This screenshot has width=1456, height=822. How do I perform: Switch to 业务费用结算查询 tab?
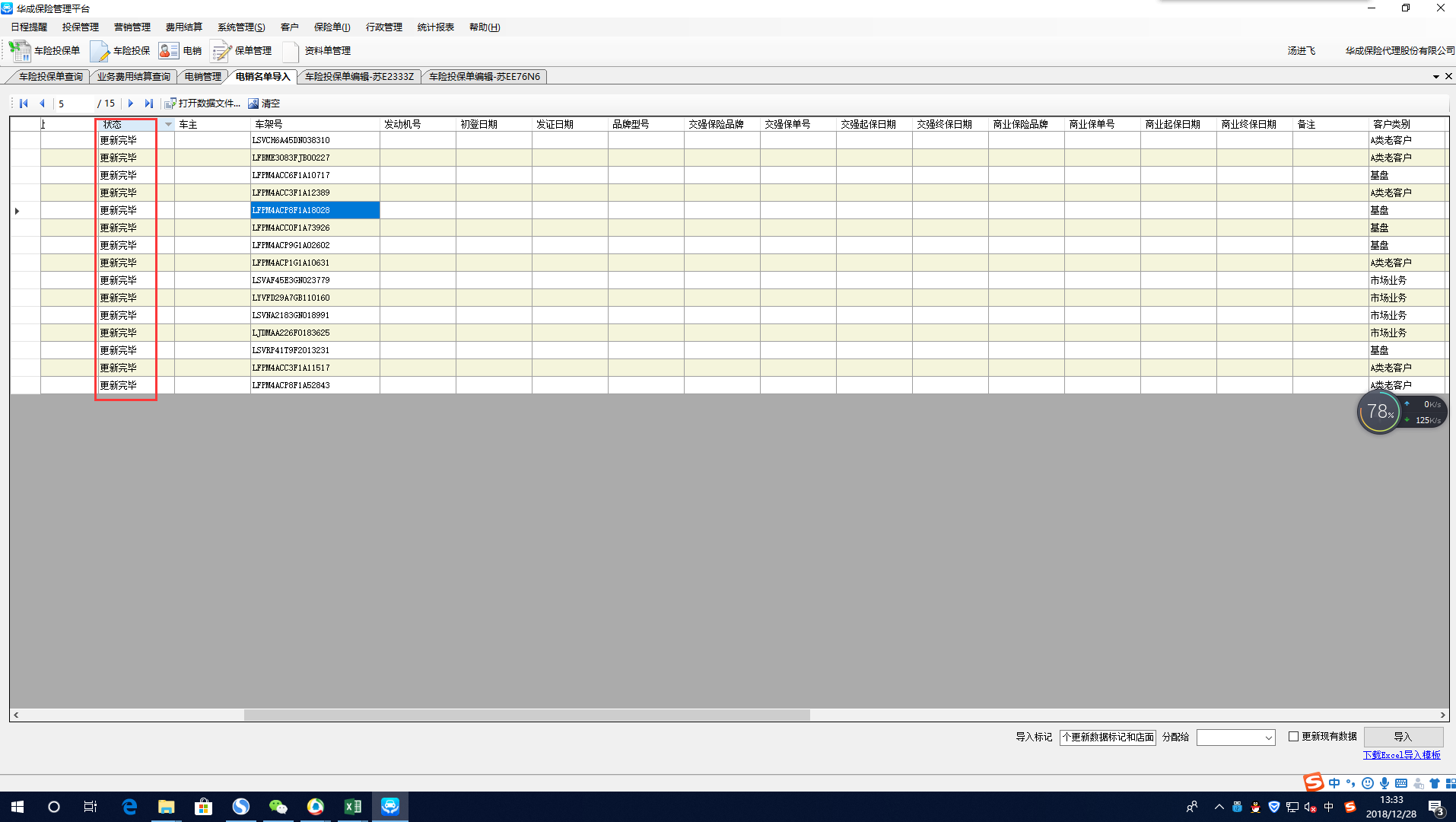click(x=133, y=77)
